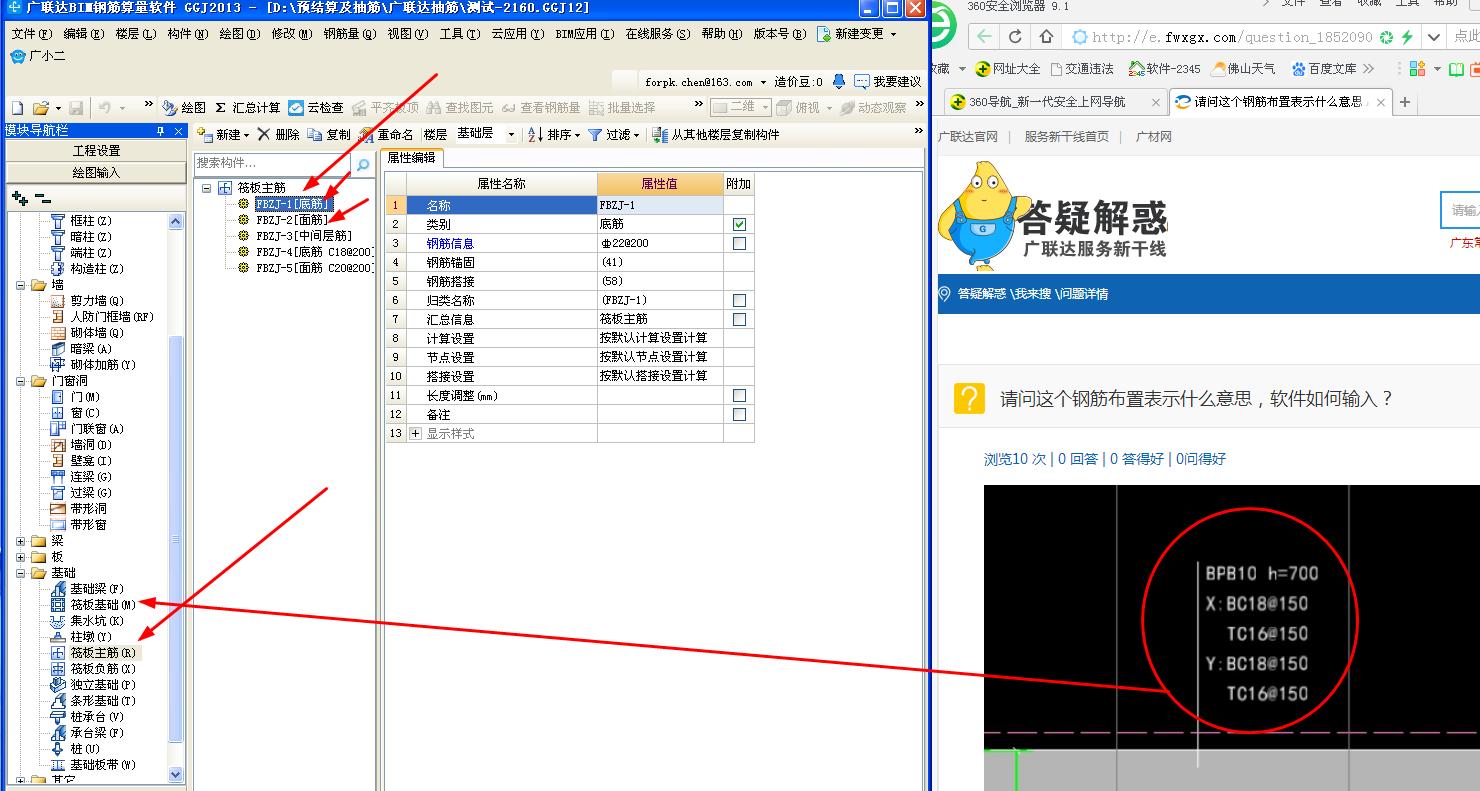The height and width of the screenshot is (791, 1480).
Task: Select 连梁(G) in navigation tree
Action: [x=82, y=477]
